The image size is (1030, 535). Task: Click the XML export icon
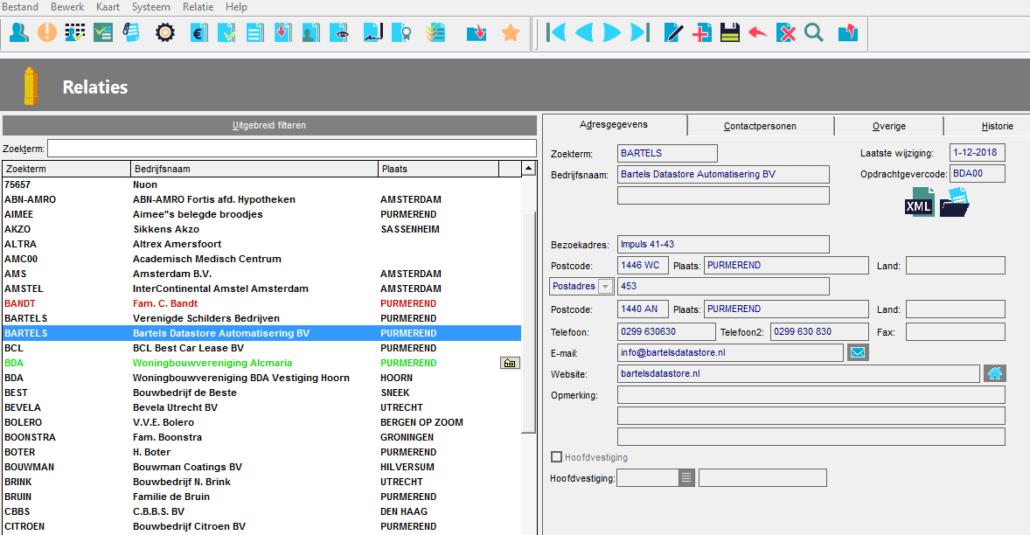[x=920, y=202]
